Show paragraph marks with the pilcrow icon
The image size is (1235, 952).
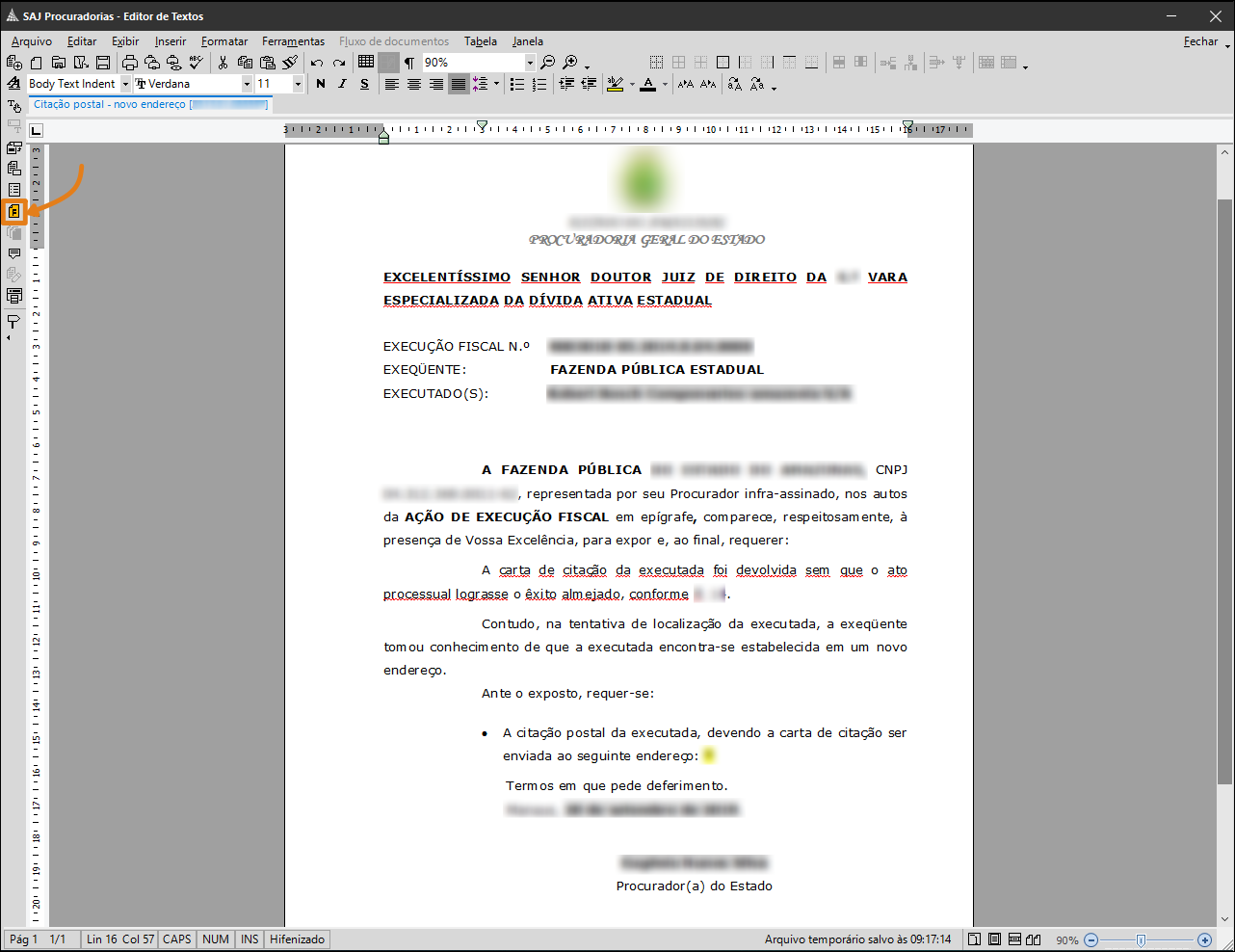click(x=408, y=61)
